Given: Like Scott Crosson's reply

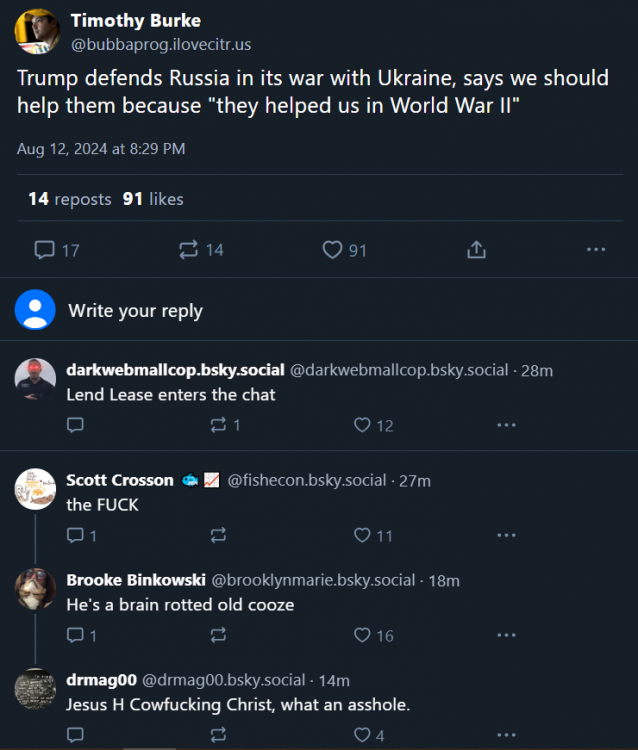Looking at the screenshot, I should click(363, 536).
